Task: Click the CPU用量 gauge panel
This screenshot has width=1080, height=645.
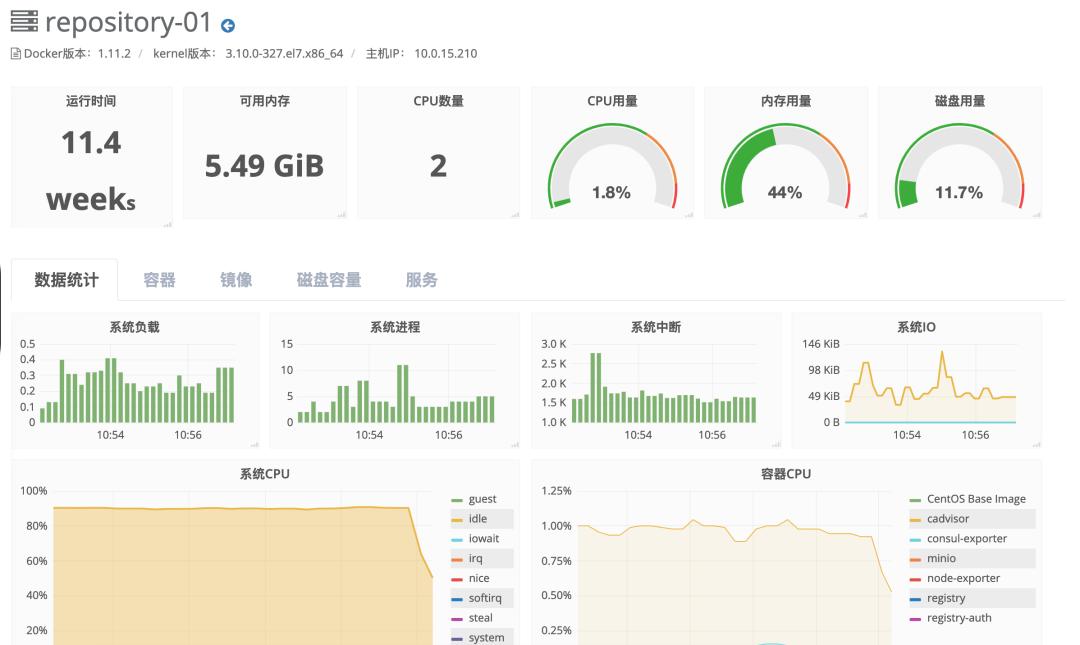Action: pos(613,155)
